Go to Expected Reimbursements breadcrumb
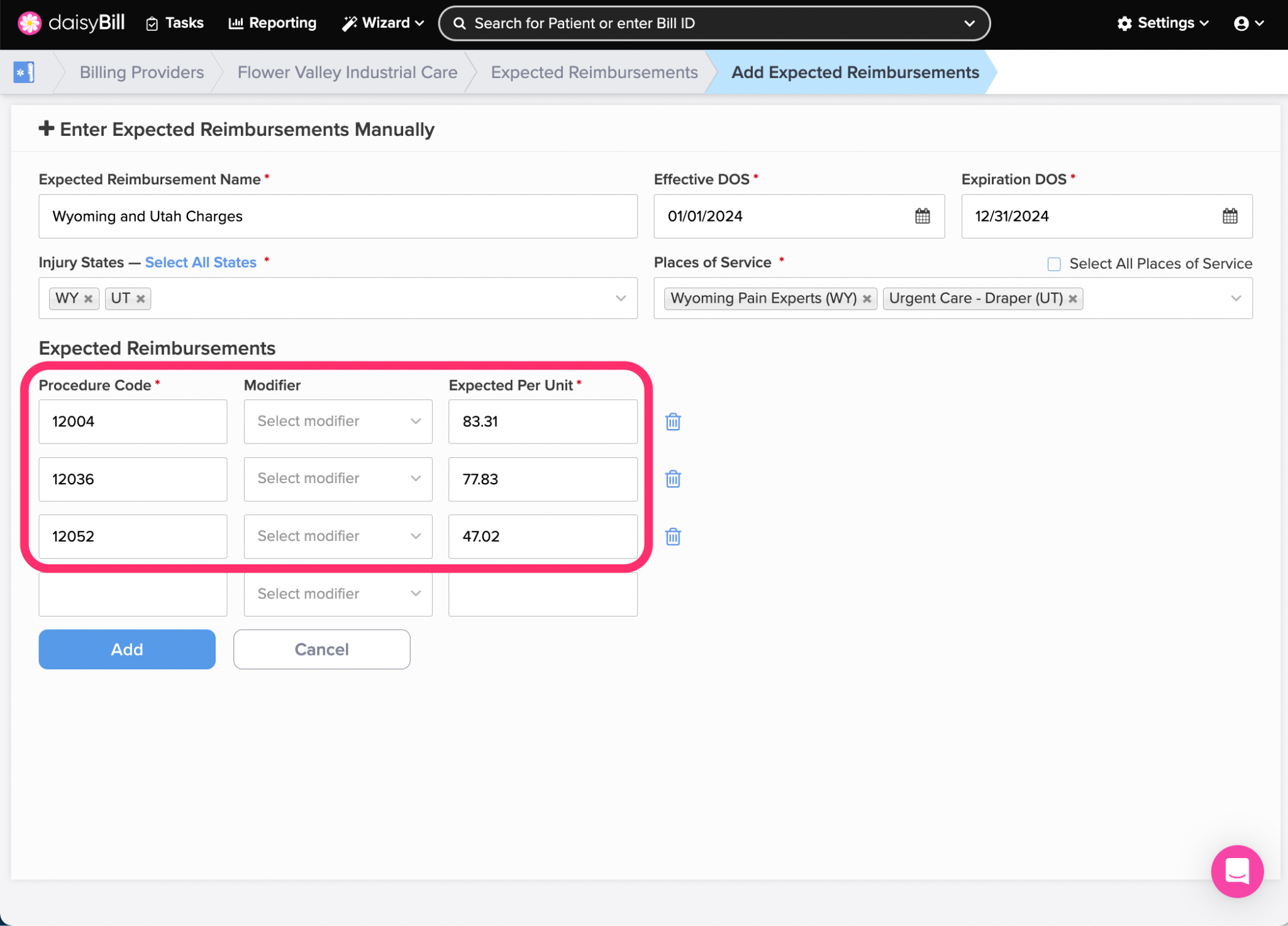 point(594,72)
